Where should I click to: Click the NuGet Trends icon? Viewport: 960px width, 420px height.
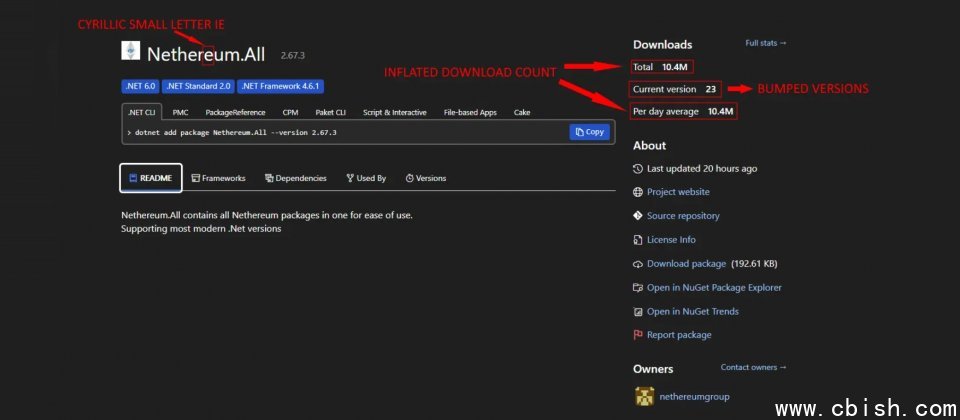638,311
